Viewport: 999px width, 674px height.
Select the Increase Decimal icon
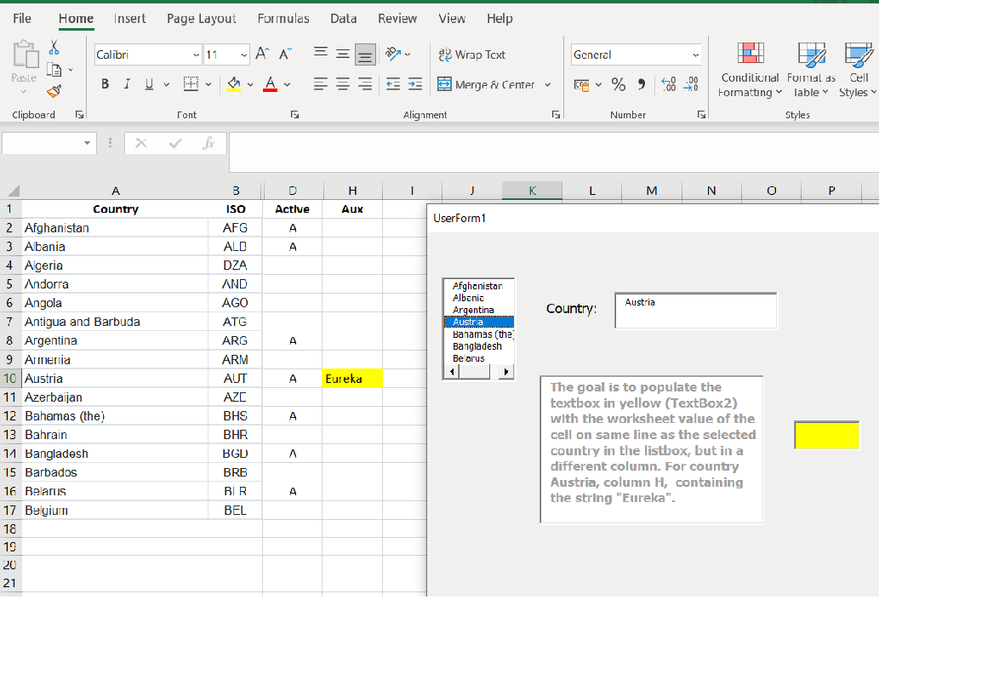click(x=667, y=85)
